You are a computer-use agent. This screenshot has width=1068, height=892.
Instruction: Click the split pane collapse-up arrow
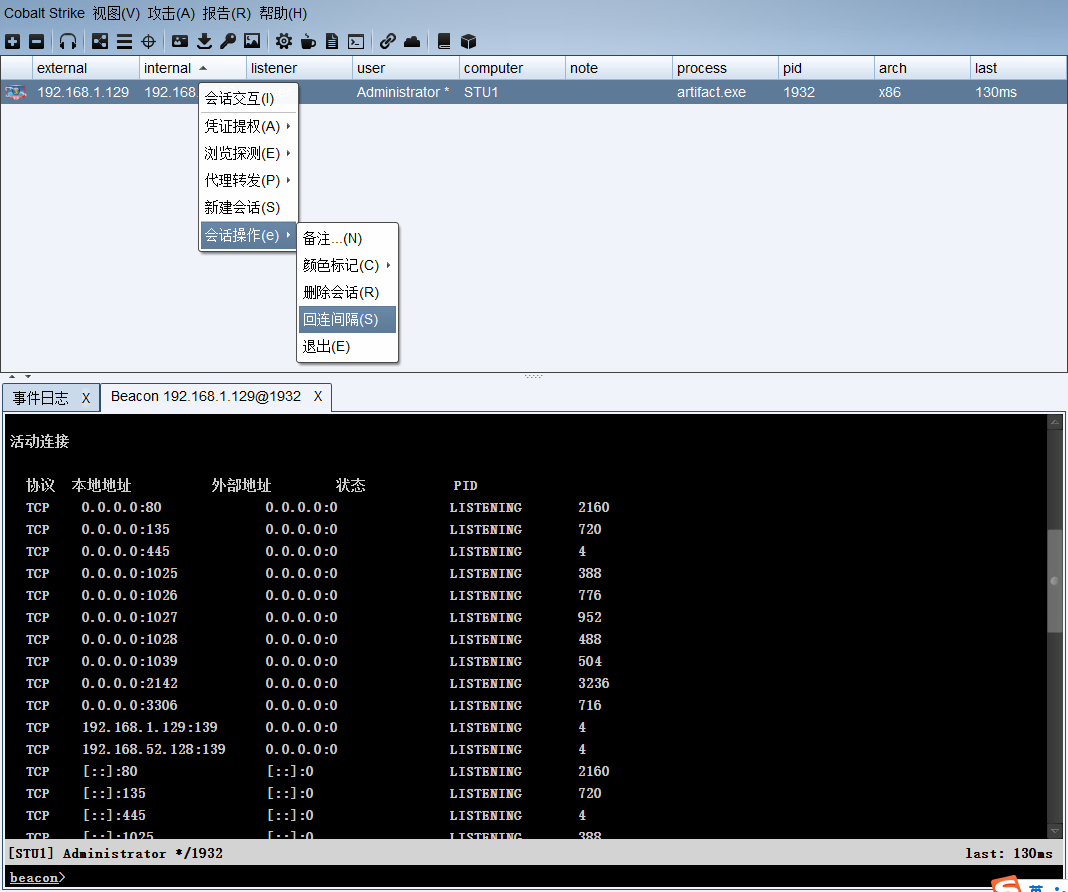[12, 376]
